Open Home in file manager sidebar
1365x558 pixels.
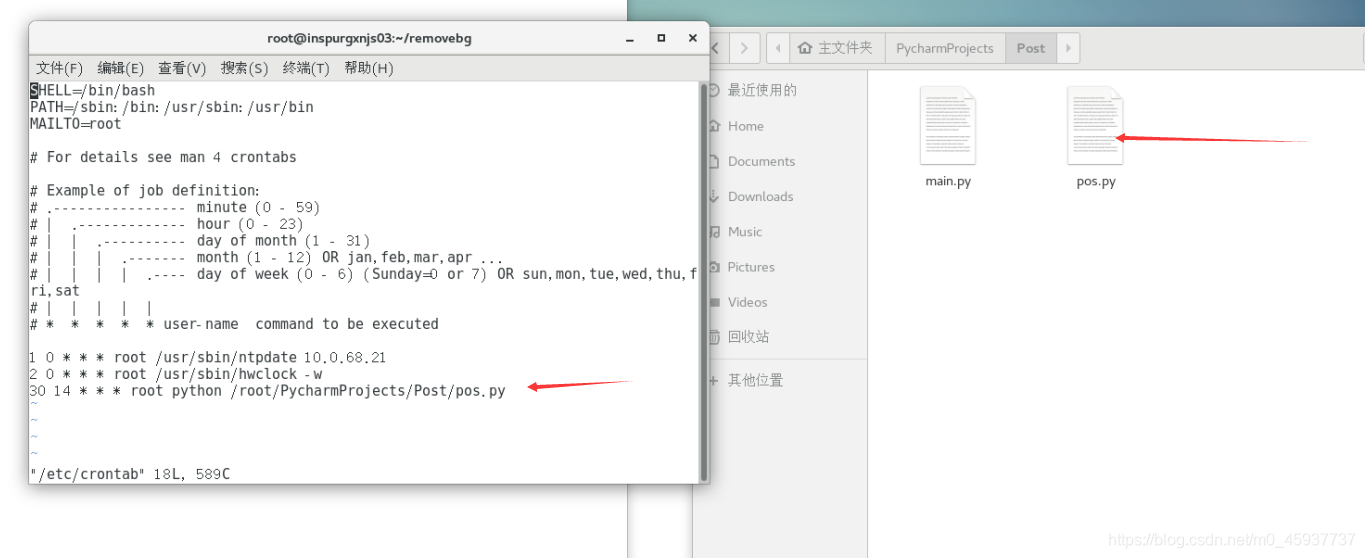click(x=746, y=126)
